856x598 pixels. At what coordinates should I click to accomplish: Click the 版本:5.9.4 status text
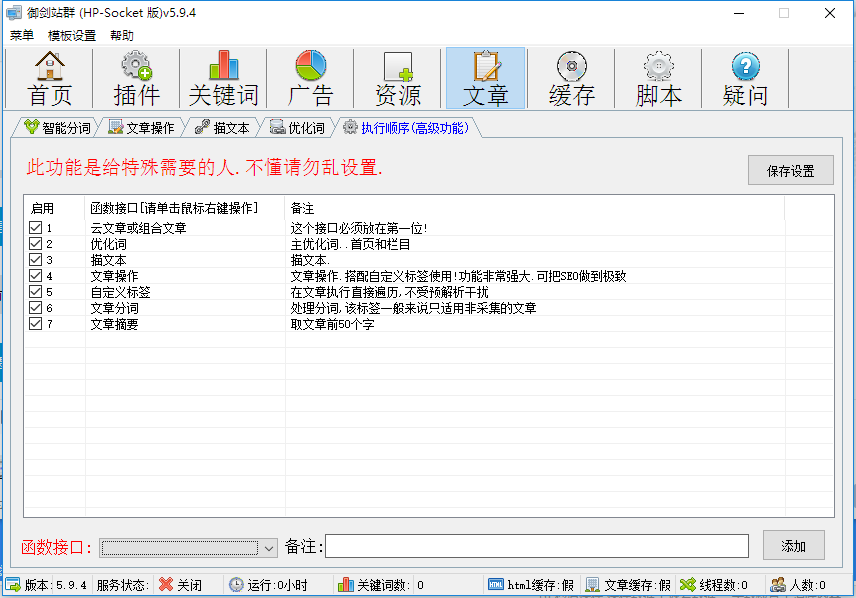(55, 585)
